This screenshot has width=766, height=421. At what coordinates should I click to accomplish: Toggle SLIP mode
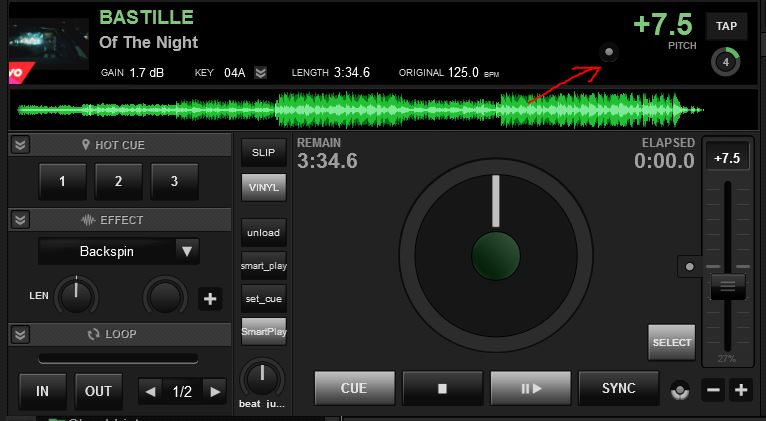[263, 152]
